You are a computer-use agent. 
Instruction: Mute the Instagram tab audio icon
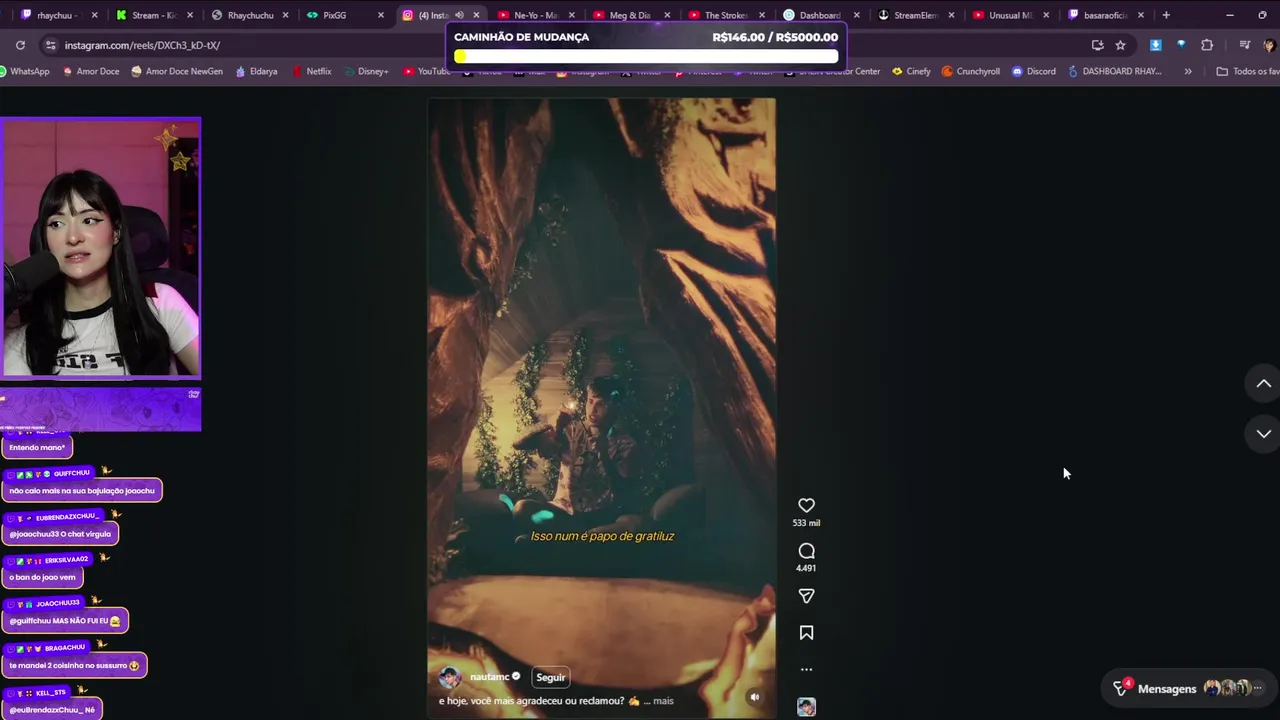click(x=459, y=15)
